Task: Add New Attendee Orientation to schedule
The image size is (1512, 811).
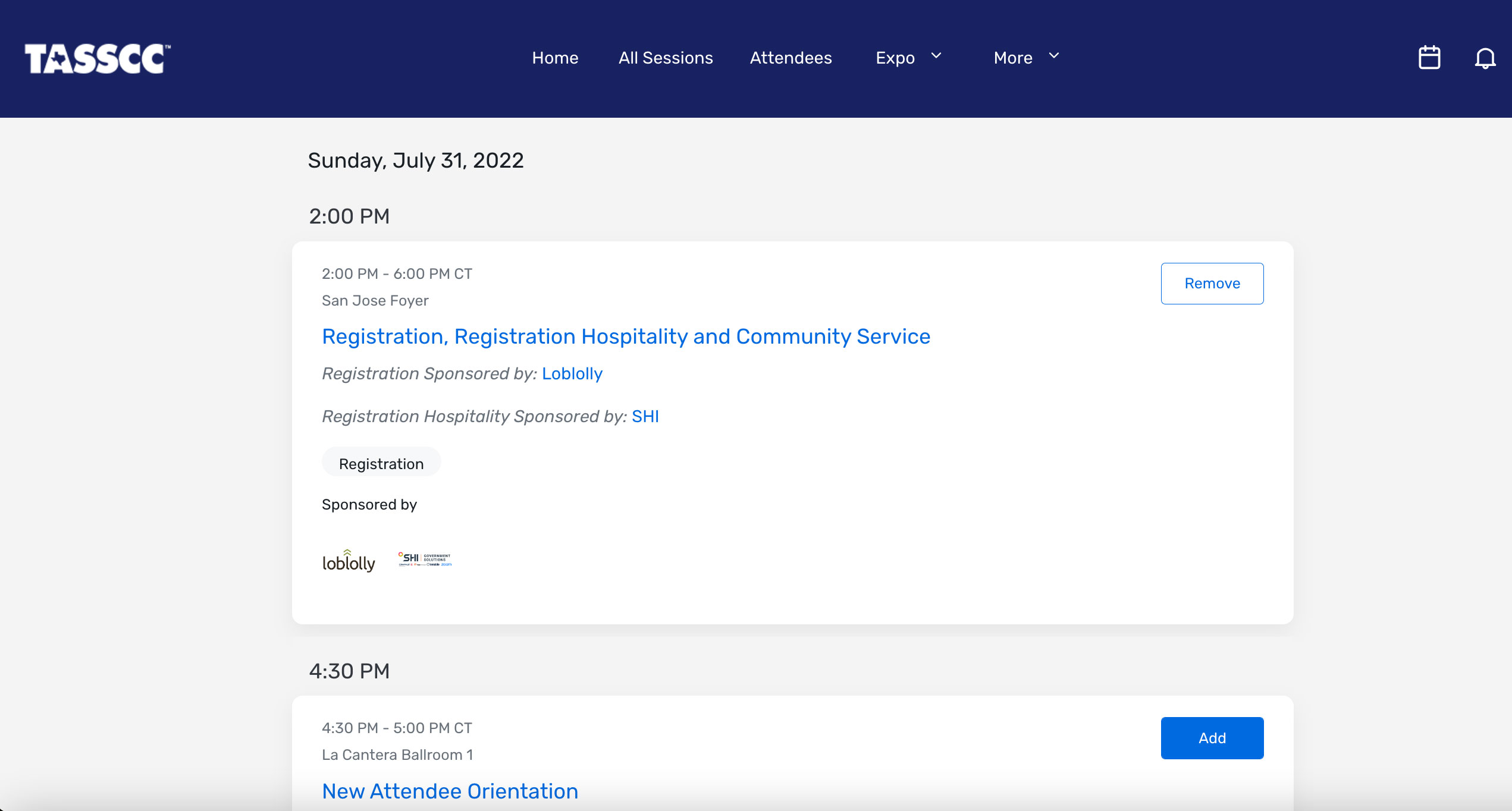Action: click(x=1212, y=737)
